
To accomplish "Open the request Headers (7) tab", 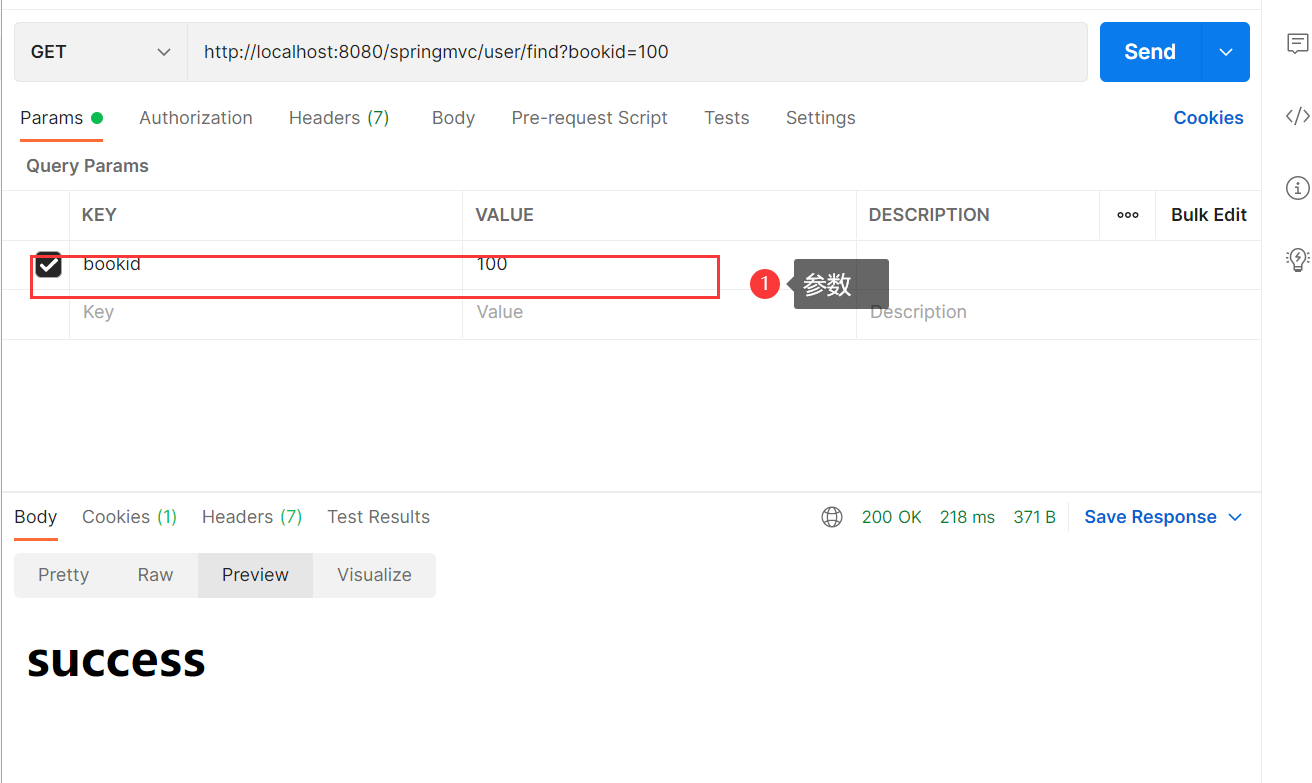I will point(339,118).
